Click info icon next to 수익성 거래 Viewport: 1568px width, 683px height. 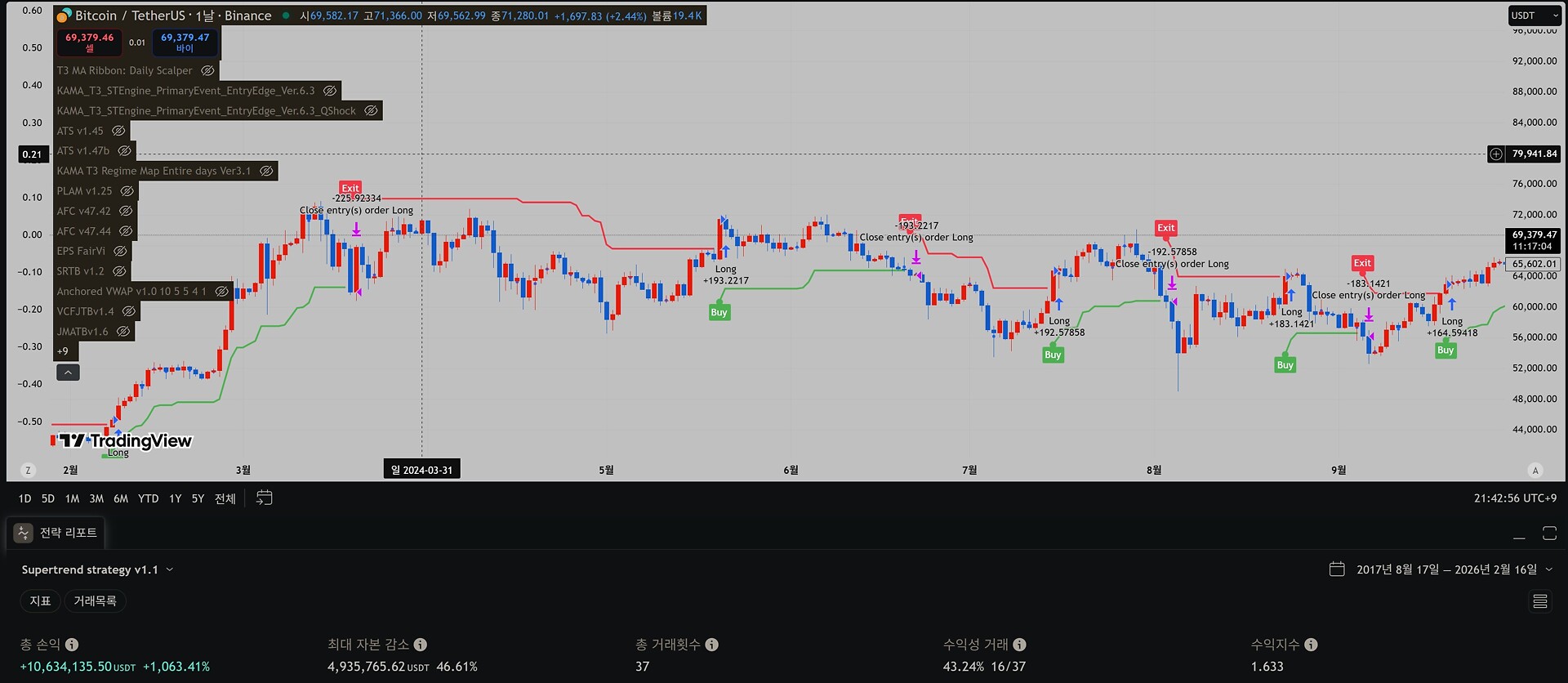1020,645
